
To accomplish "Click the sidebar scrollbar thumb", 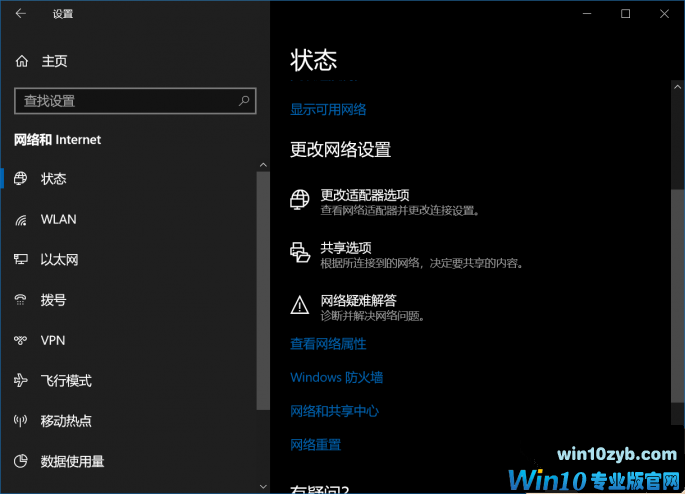I will tap(263, 290).
